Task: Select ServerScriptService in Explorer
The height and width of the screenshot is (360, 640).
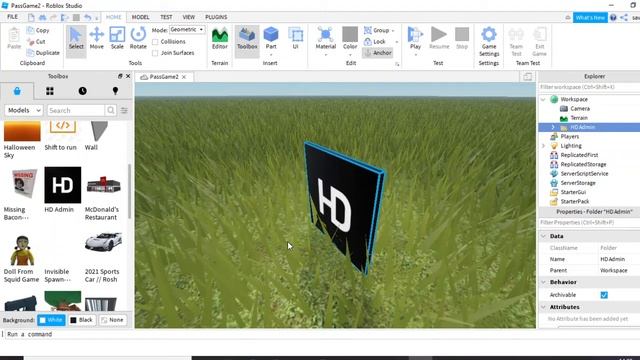Action: point(584,173)
